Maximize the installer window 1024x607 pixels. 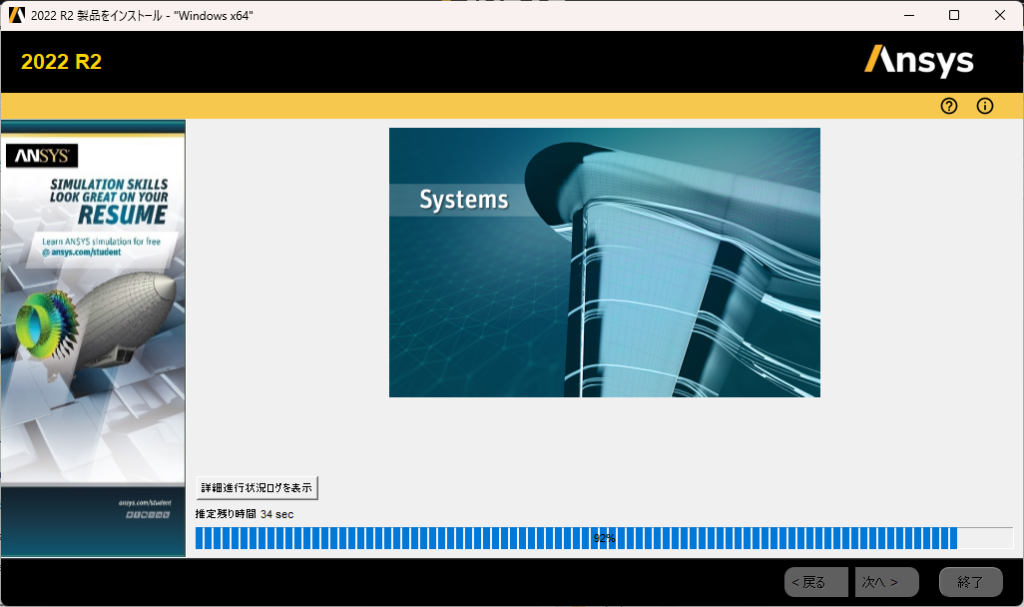point(954,15)
